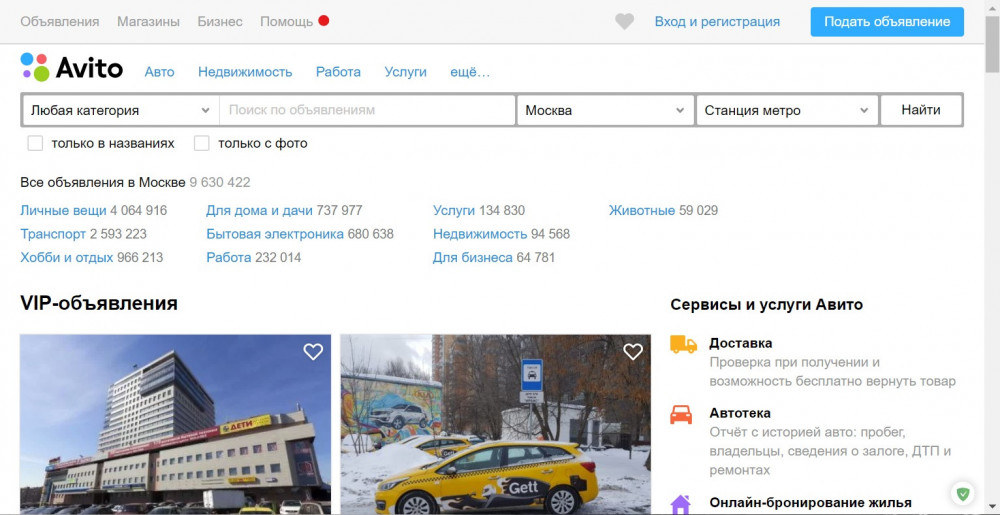
Task: Open 'Вход и регистрация' link
Action: tap(717, 22)
